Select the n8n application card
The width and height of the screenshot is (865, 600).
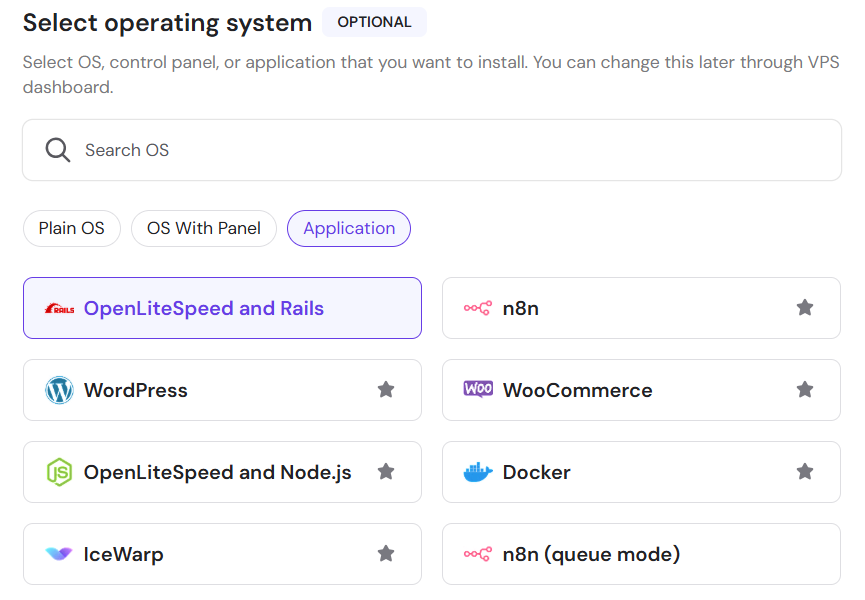tap(641, 308)
